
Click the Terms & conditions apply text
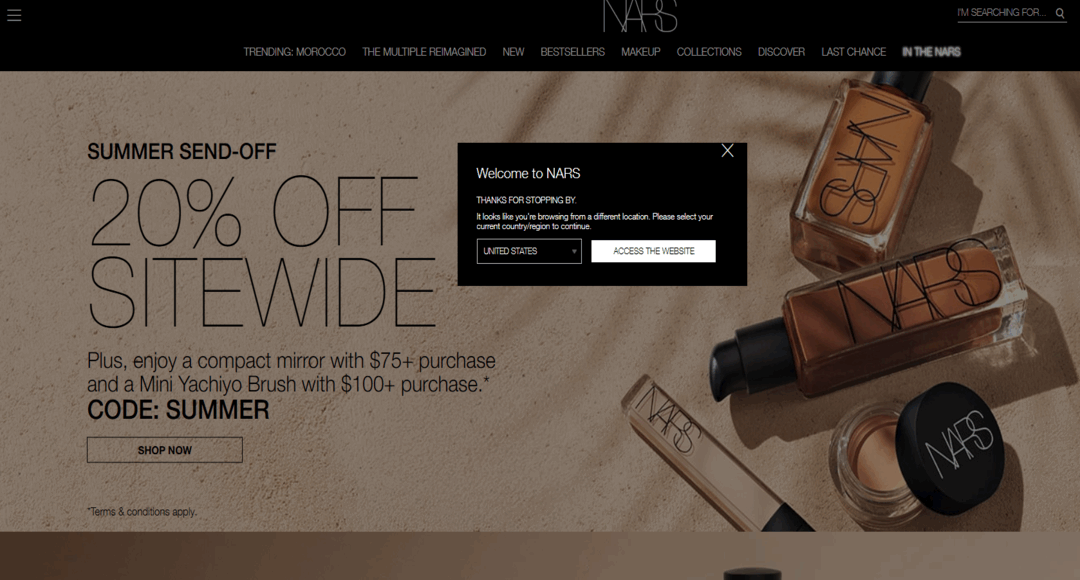click(x=142, y=512)
